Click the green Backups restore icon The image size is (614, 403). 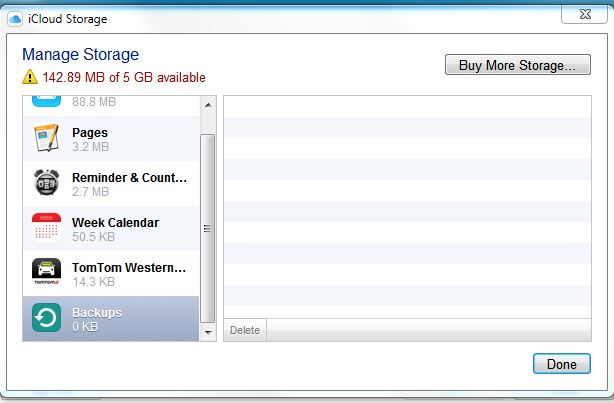pyautogui.click(x=46, y=317)
